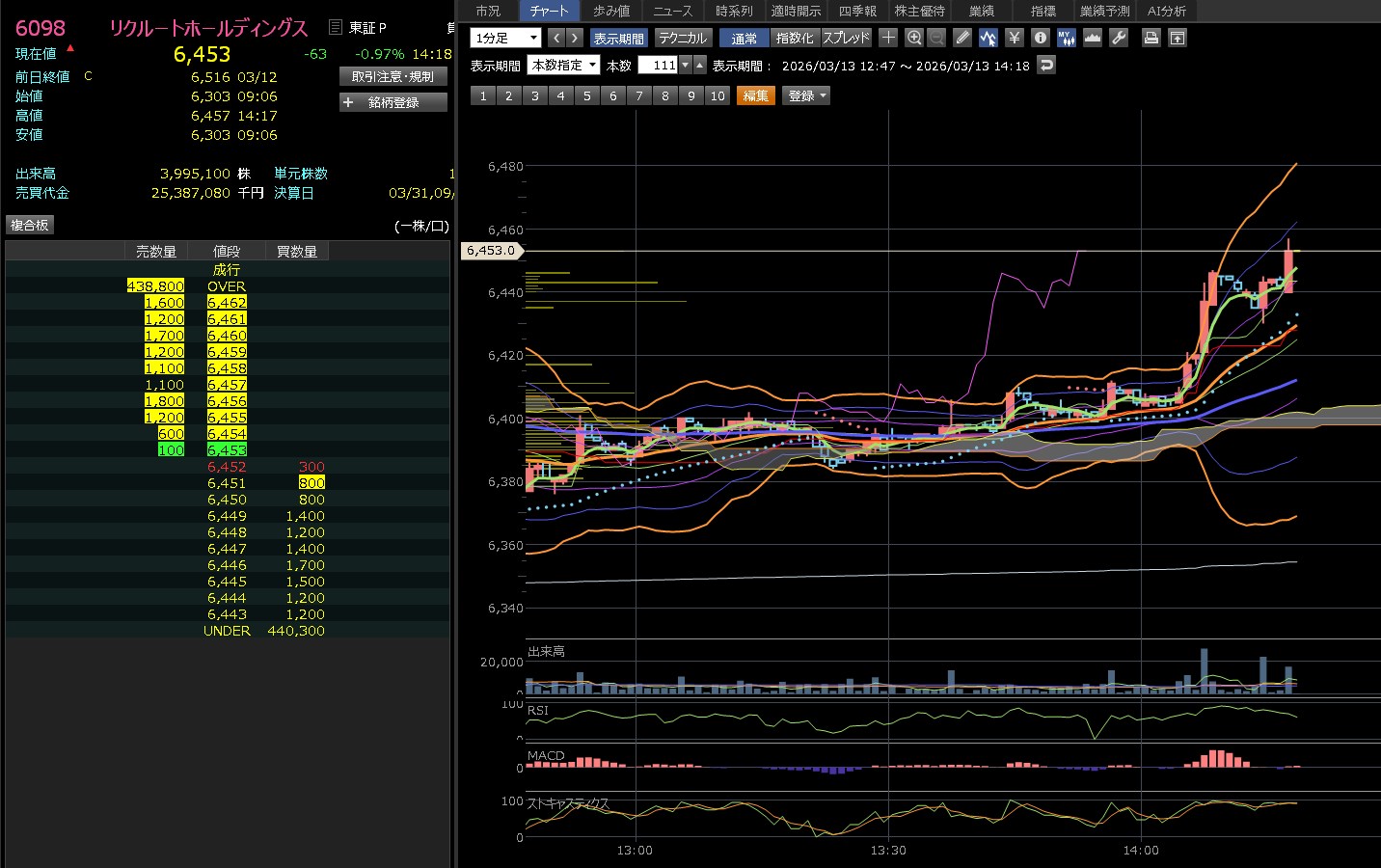Screen dimensions: 1381x868
Task: Click the orange 編集 button
Action: point(756,95)
